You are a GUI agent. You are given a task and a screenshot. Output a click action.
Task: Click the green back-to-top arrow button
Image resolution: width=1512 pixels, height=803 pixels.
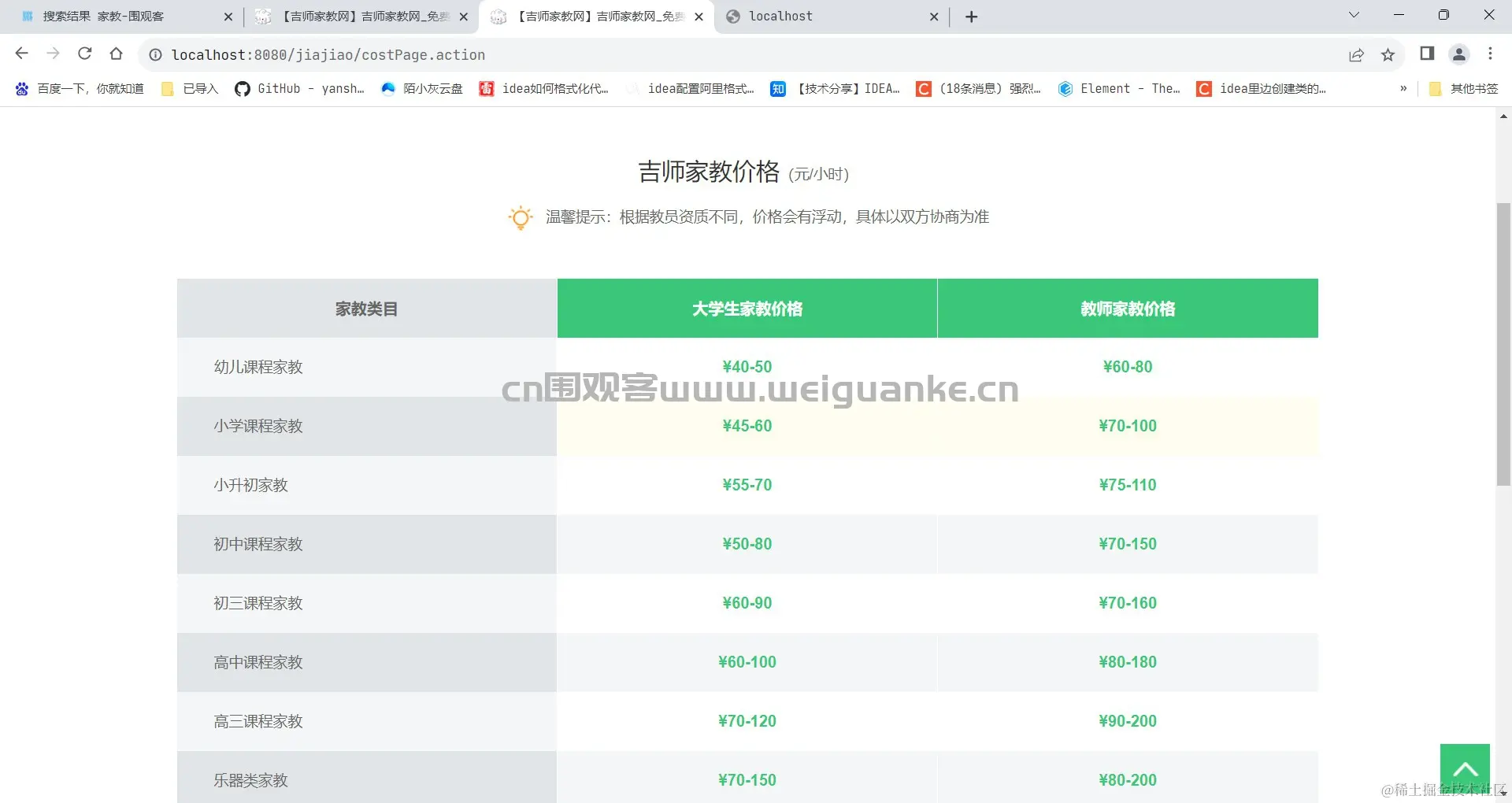tap(1465, 768)
